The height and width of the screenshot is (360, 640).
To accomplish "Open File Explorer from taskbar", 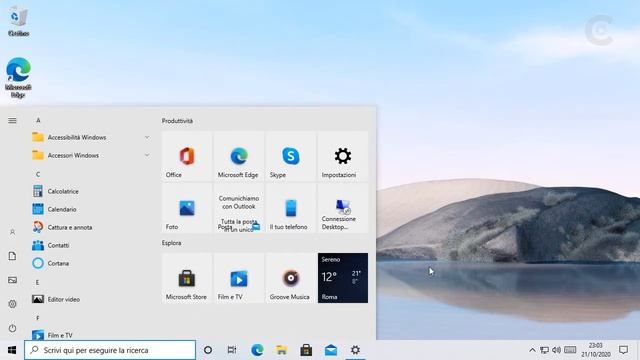I will (282, 350).
